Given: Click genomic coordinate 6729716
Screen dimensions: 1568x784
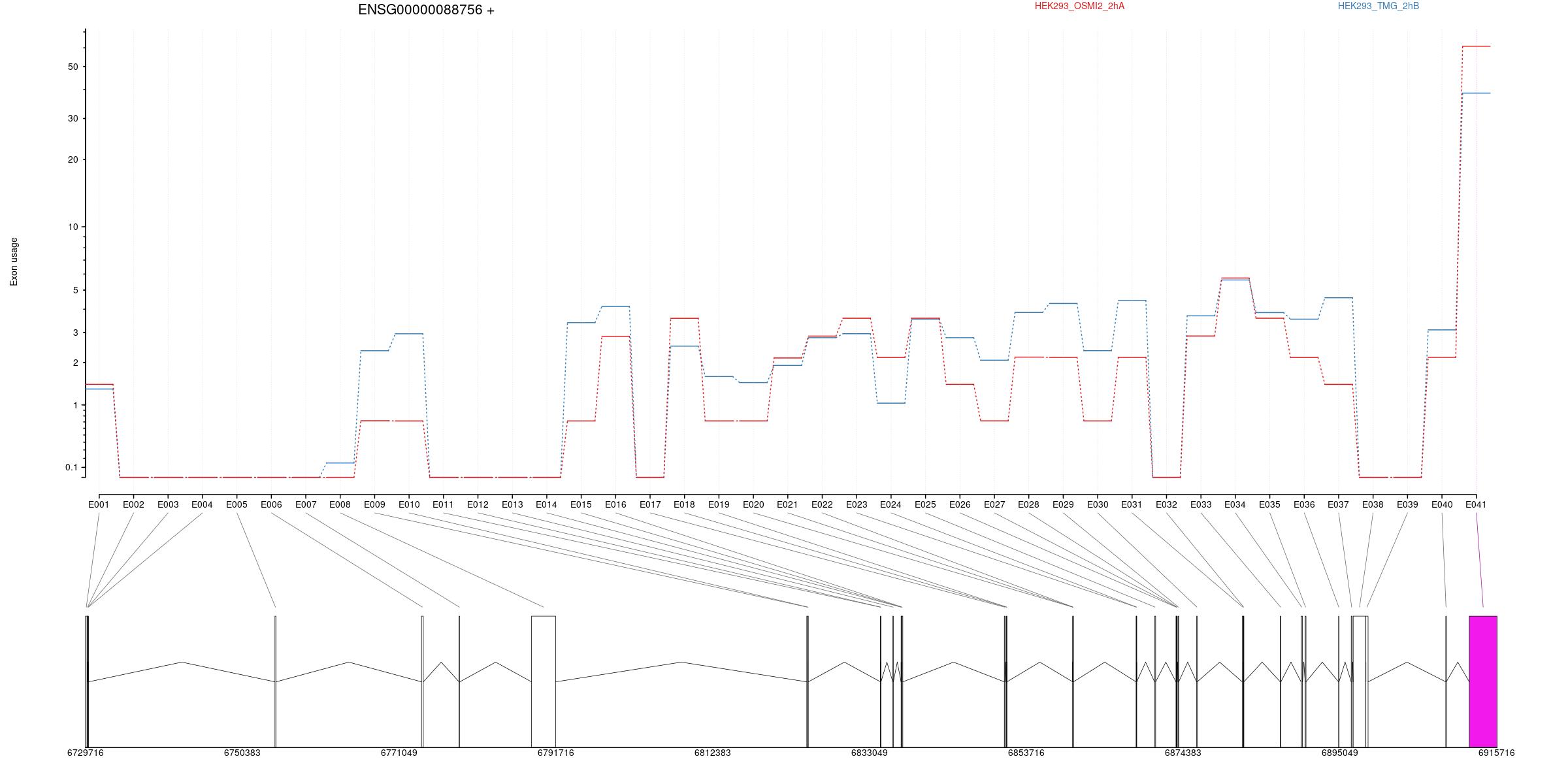Looking at the screenshot, I should point(86,753).
